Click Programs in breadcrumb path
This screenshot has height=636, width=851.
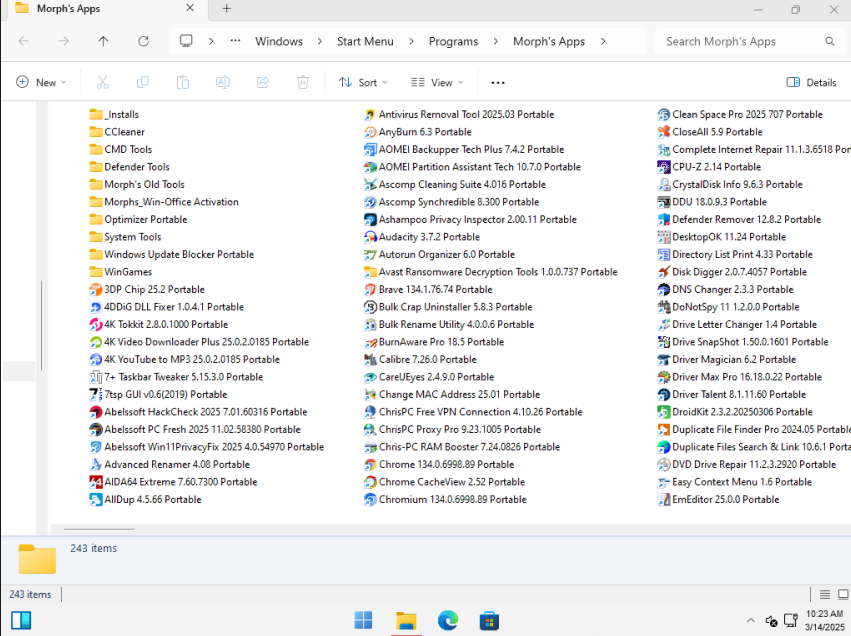[453, 41]
